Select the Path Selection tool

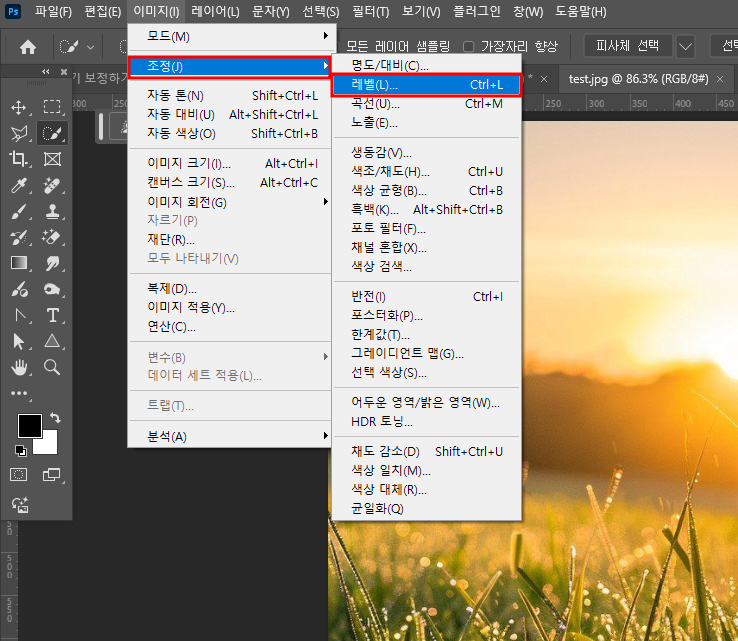[19, 341]
